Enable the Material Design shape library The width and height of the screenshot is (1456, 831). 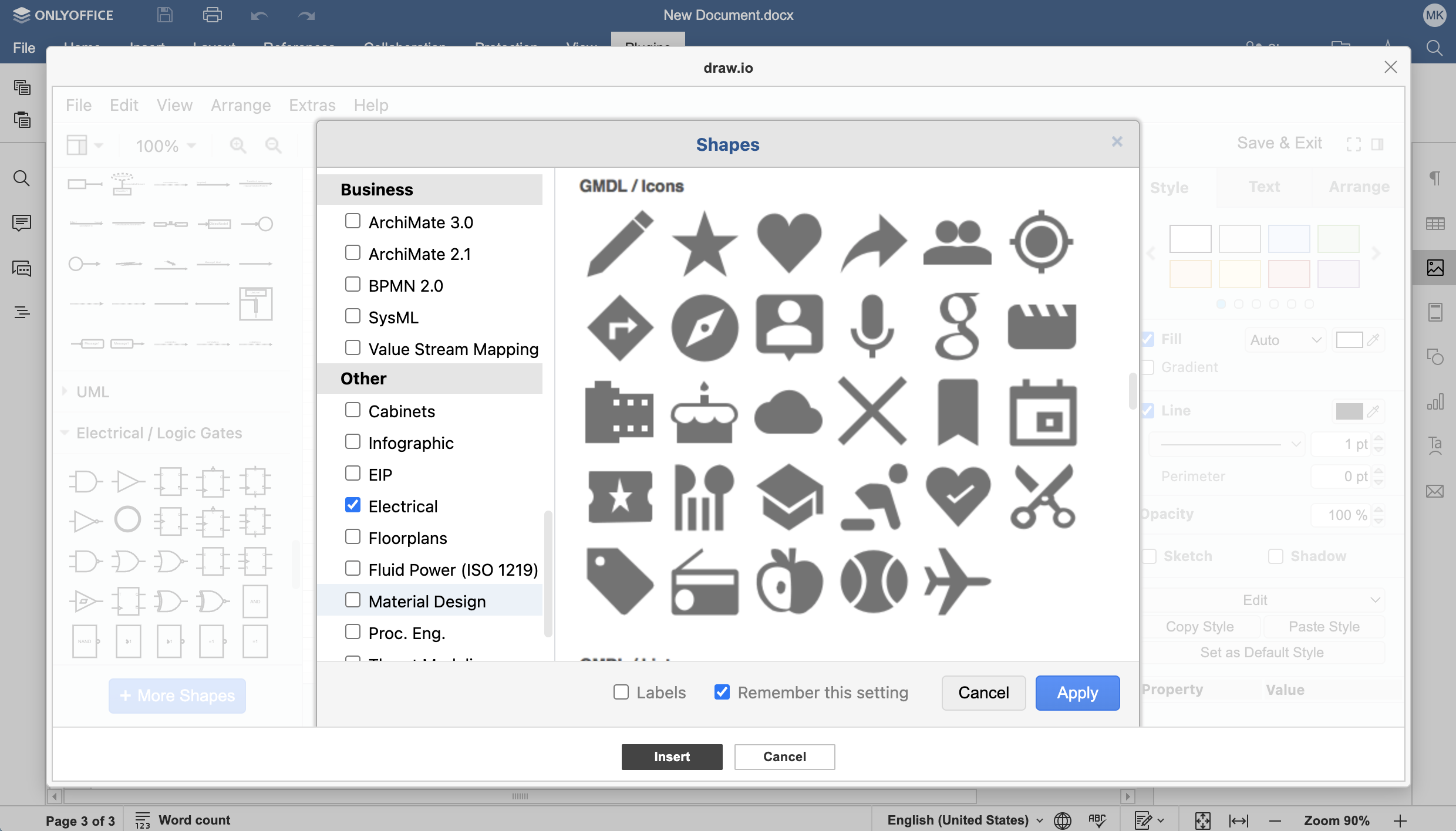353,600
